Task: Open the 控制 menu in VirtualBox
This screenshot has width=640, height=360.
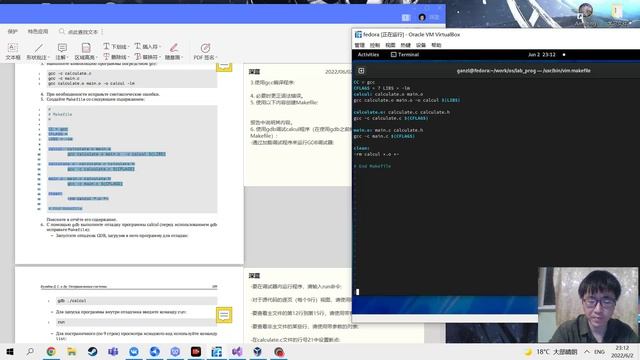Action: tap(375, 45)
